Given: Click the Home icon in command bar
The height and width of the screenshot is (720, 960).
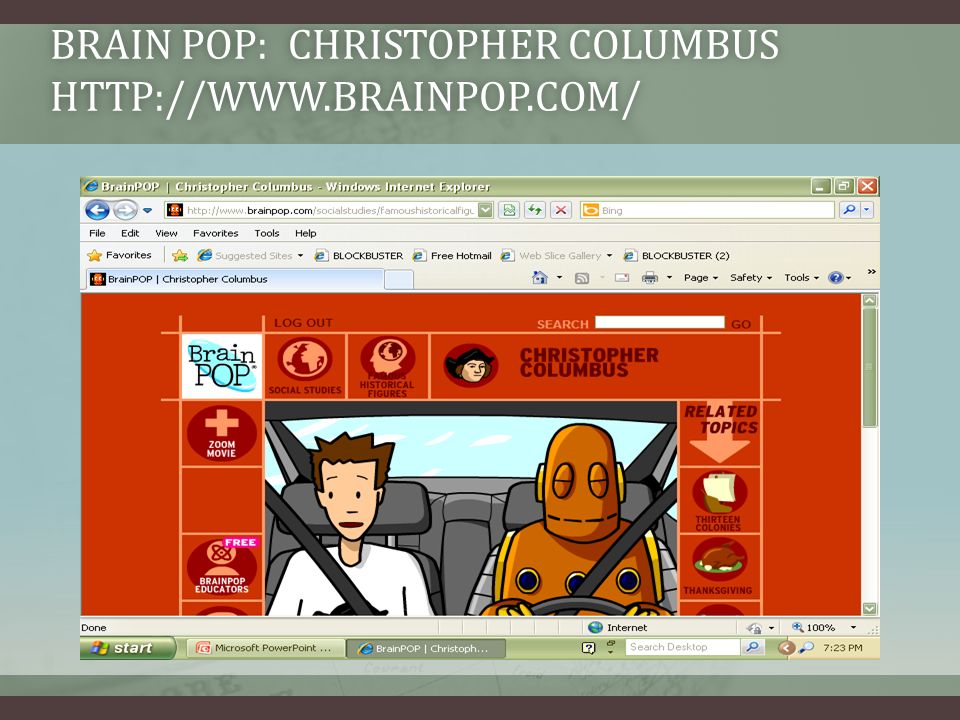Looking at the screenshot, I should (x=539, y=278).
